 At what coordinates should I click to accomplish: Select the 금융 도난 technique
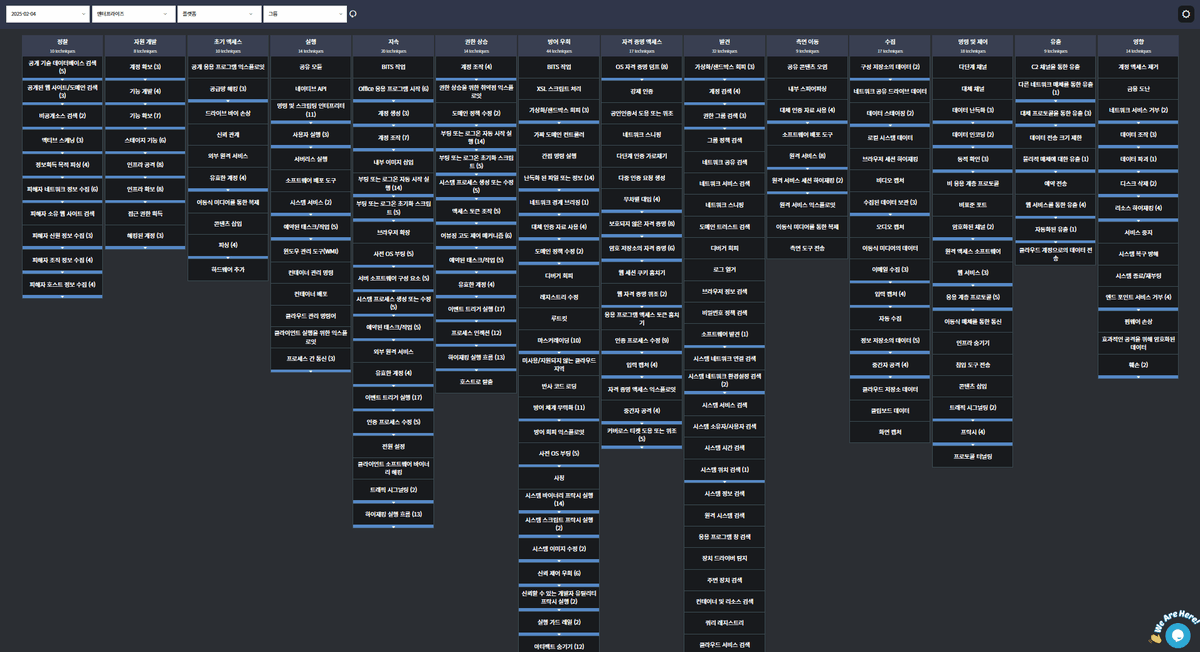1138,89
